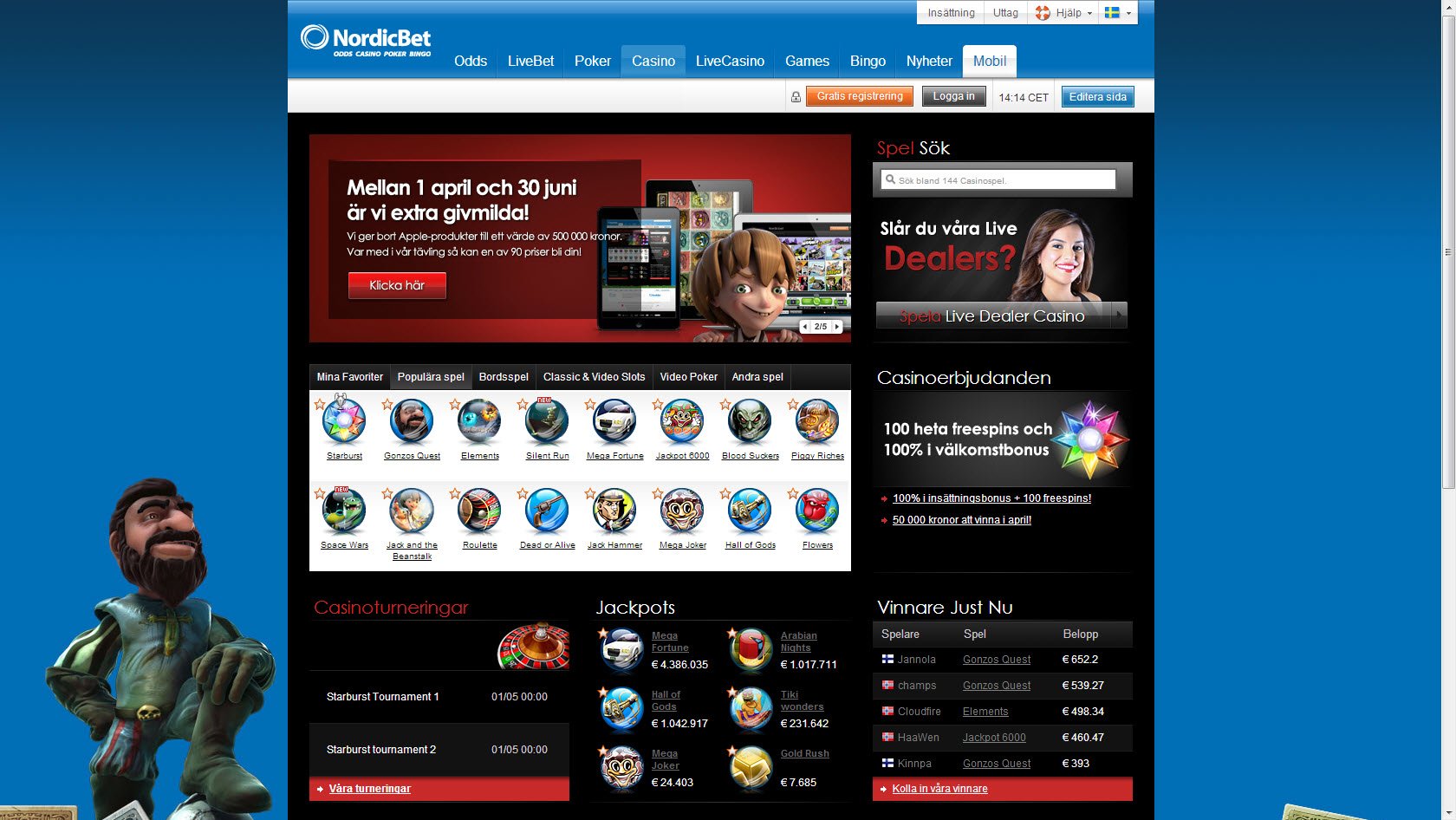Open the Swedish flag language dropdown
The width and height of the screenshot is (1456, 820).
[x=1118, y=13]
